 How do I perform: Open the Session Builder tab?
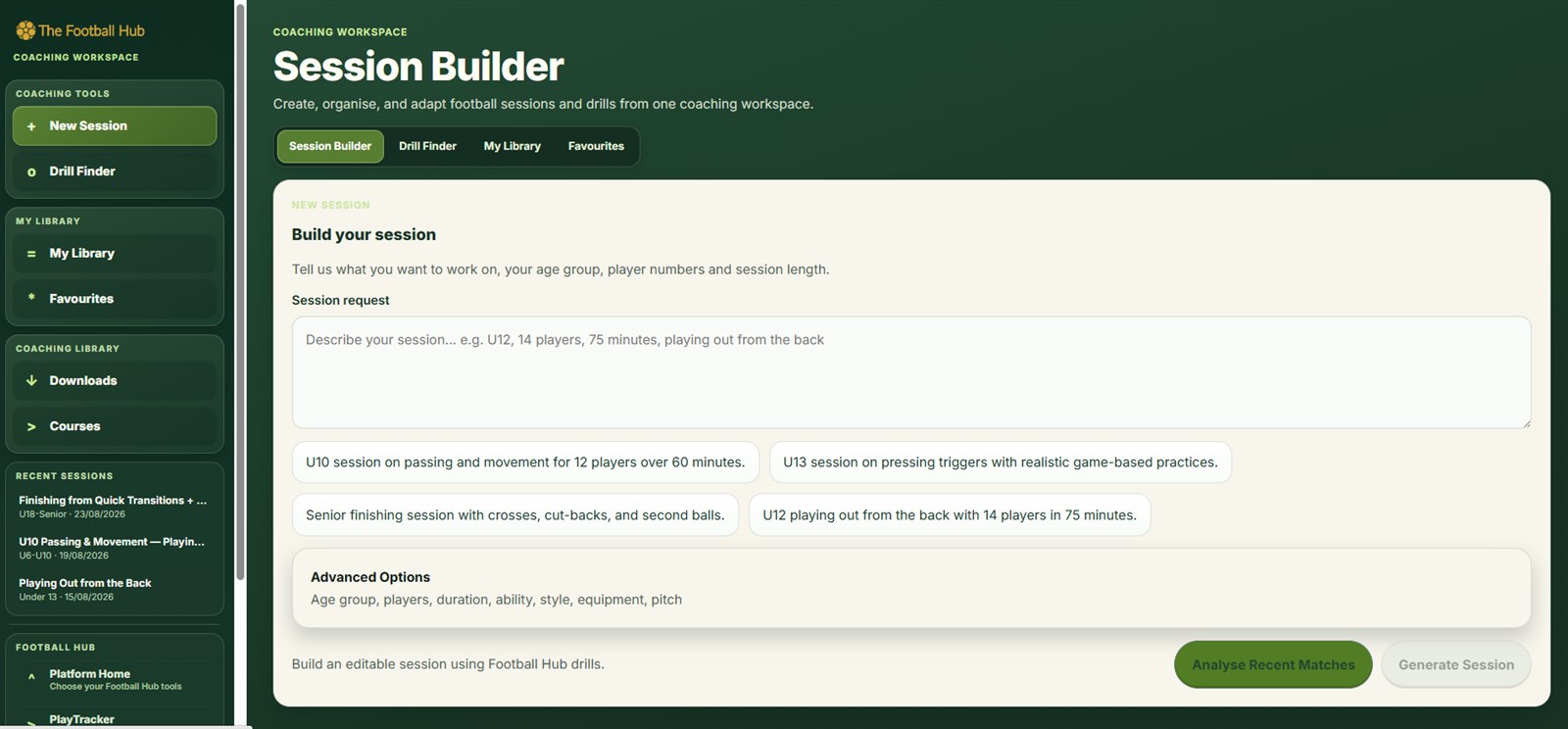pos(330,146)
